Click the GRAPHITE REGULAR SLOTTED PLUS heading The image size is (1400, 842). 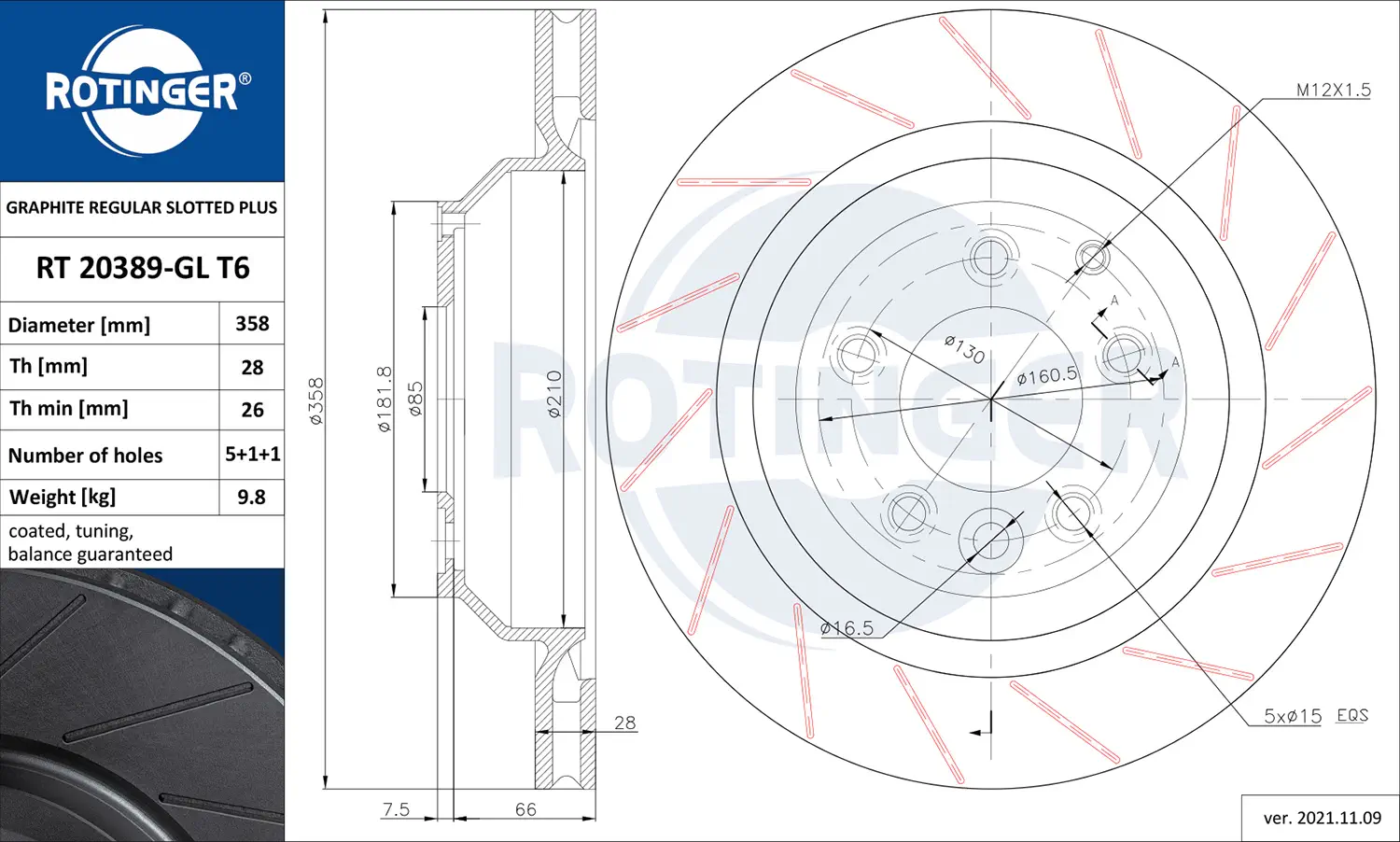(x=142, y=207)
